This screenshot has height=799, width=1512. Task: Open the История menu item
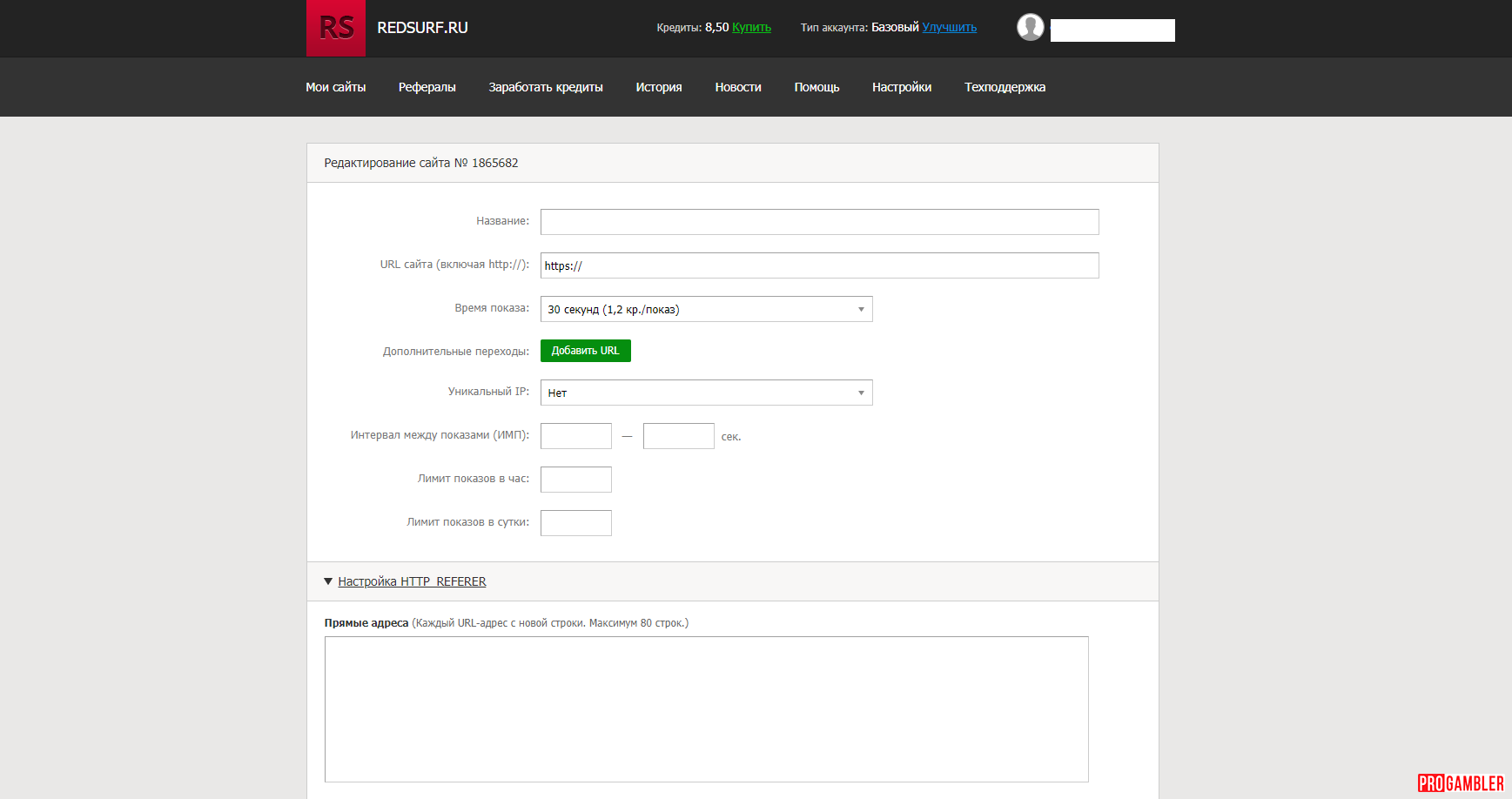(658, 87)
